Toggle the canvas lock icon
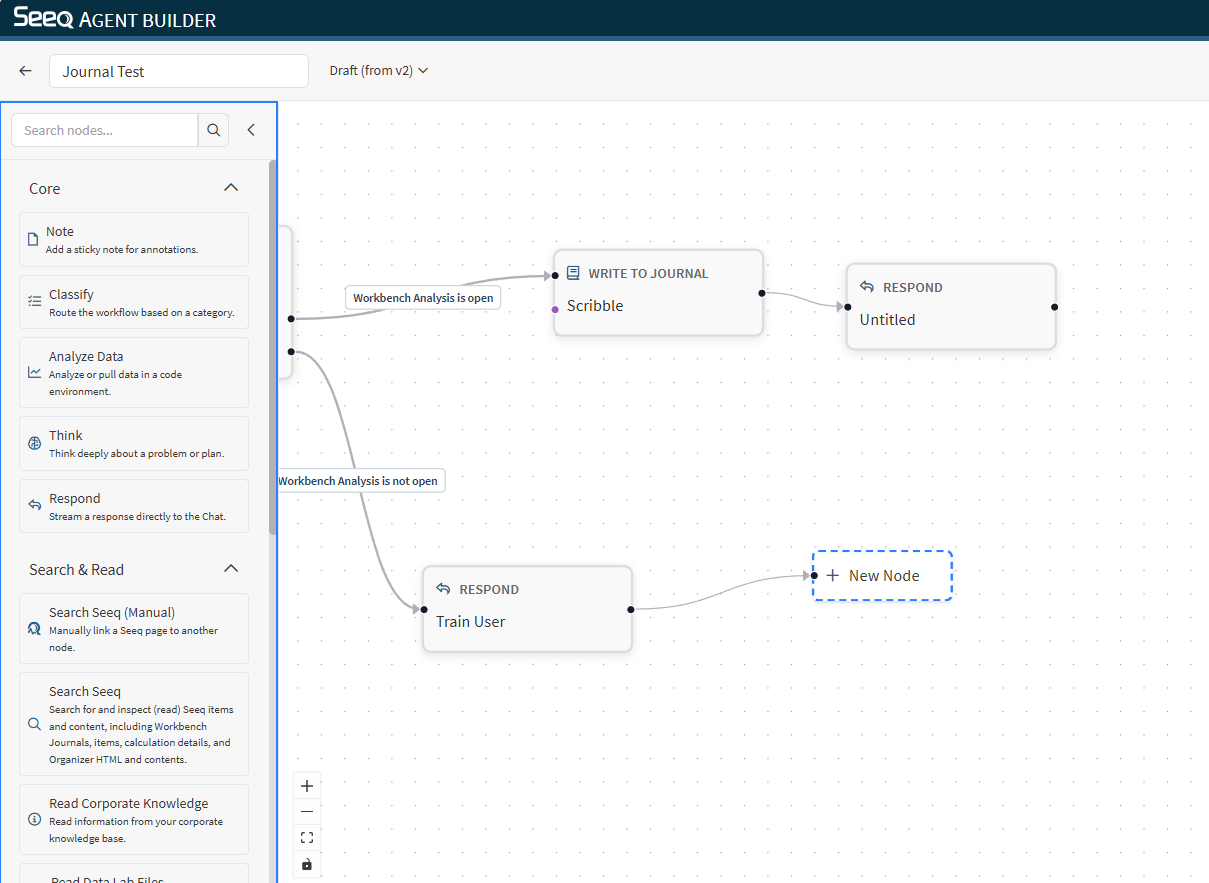1209x883 pixels. coord(307,864)
